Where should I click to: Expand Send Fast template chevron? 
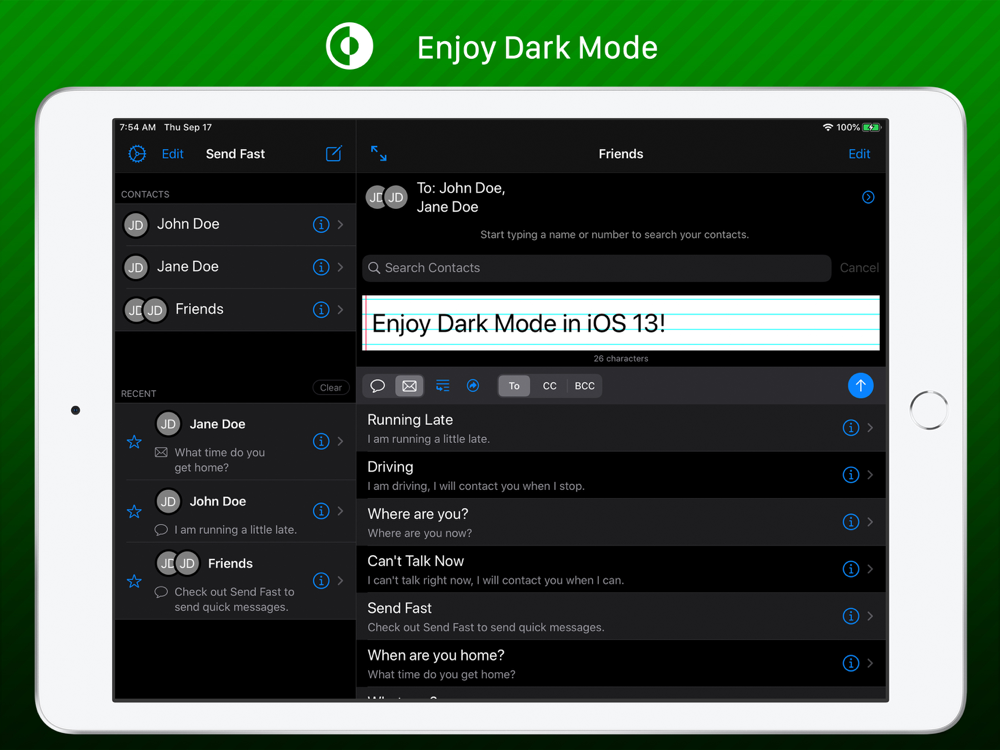(871, 616)
